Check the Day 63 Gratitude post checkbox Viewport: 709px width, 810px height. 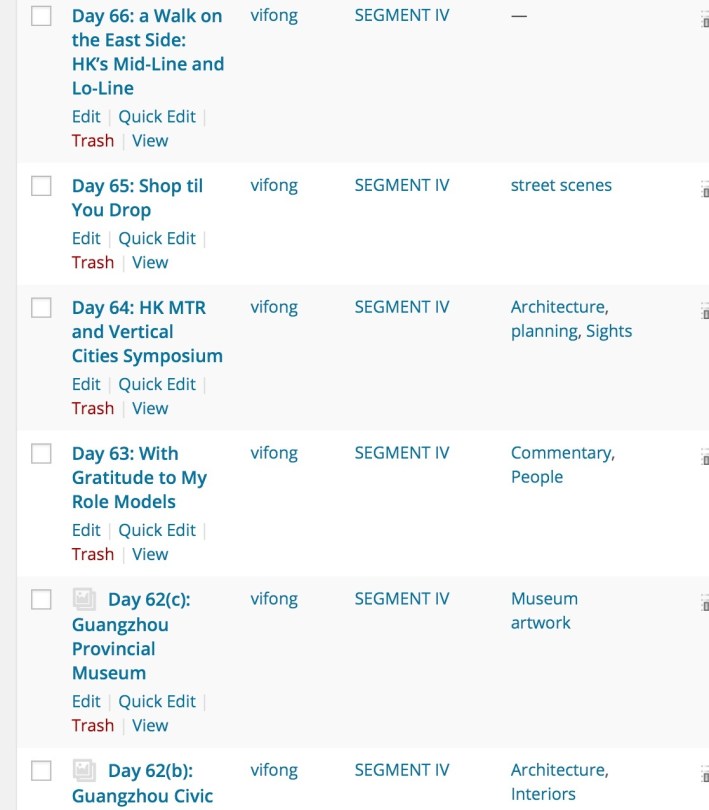41,454
